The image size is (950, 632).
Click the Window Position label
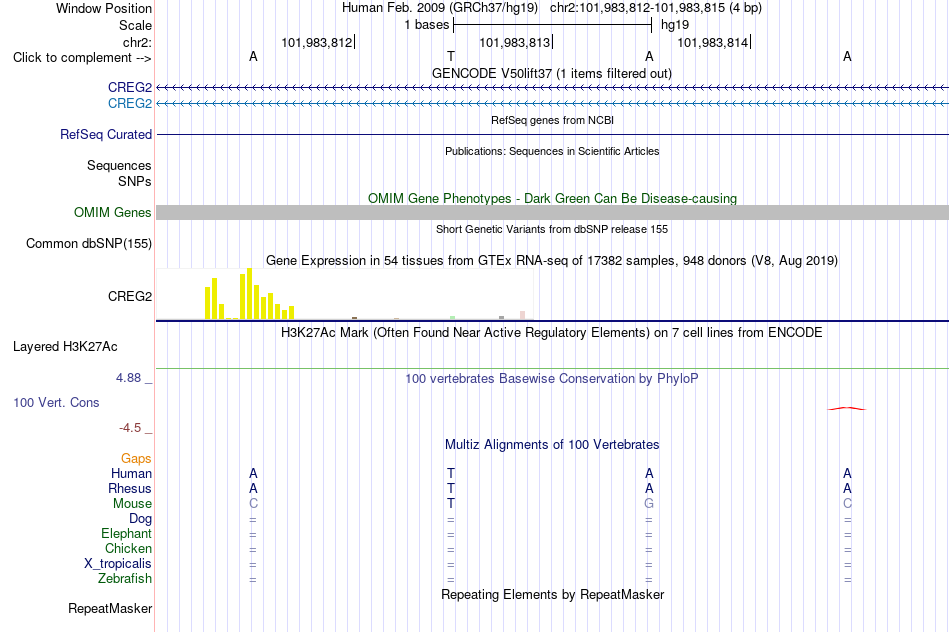point(104,8)
